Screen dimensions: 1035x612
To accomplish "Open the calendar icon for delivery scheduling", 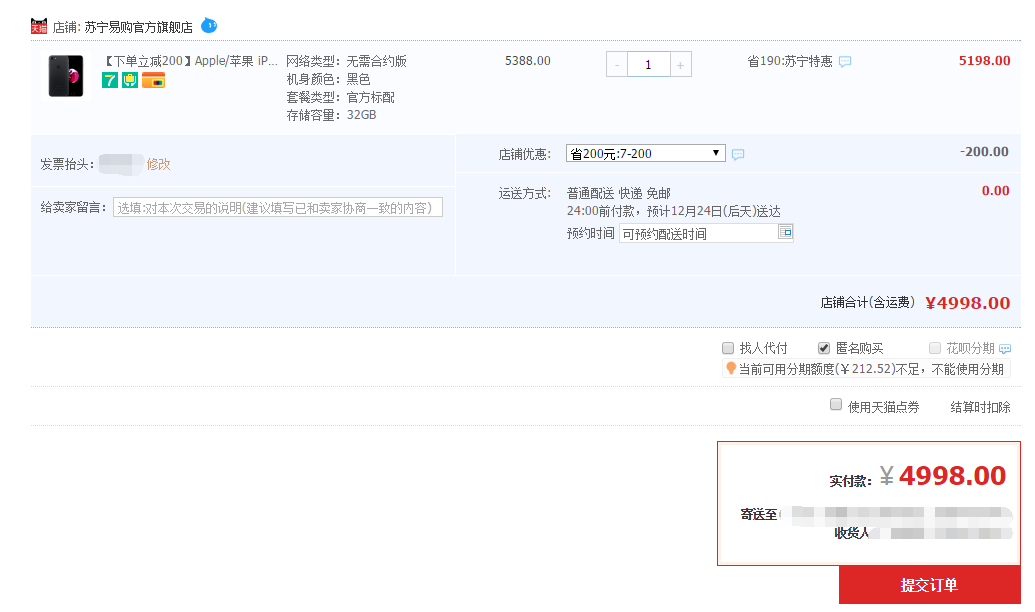I will pyautogui.click(x=785, y=232).
